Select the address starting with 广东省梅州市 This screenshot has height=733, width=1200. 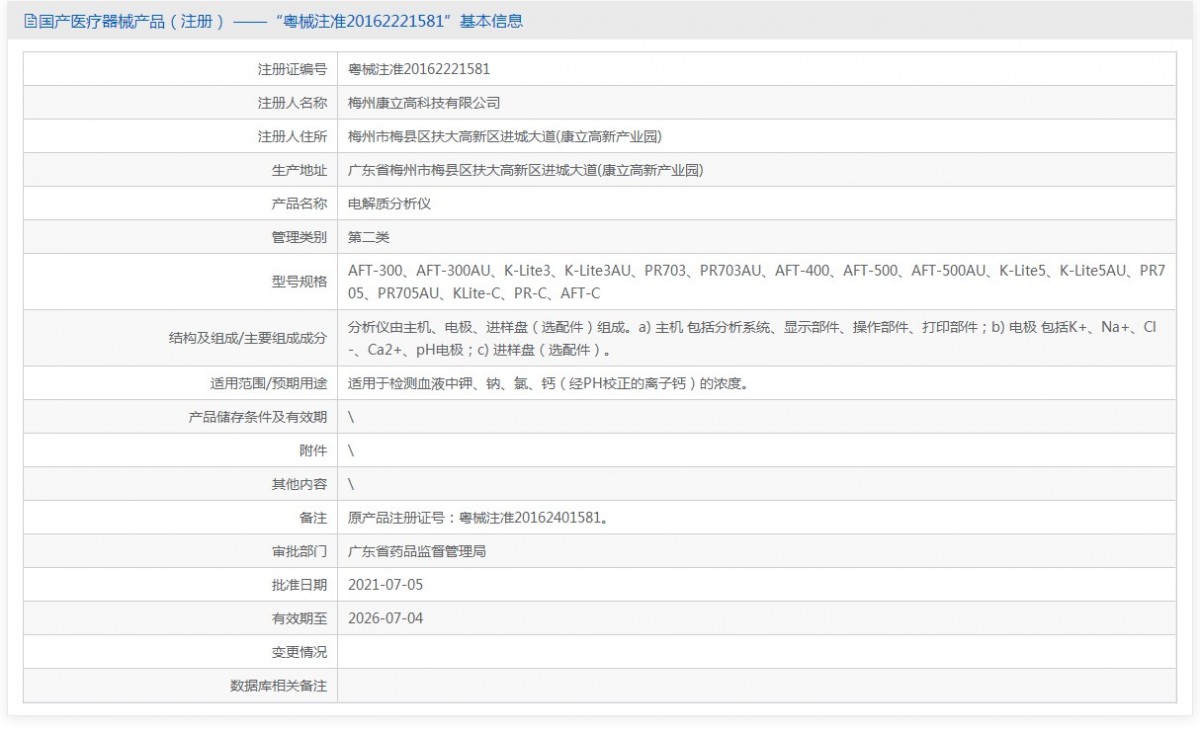click(526, 171)
